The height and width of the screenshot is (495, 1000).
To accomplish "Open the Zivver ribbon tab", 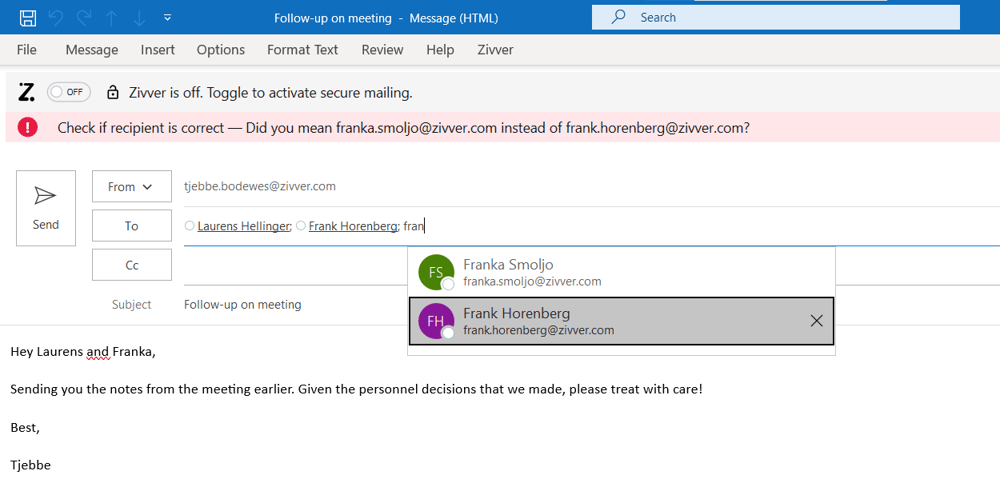I will point(496,50).
